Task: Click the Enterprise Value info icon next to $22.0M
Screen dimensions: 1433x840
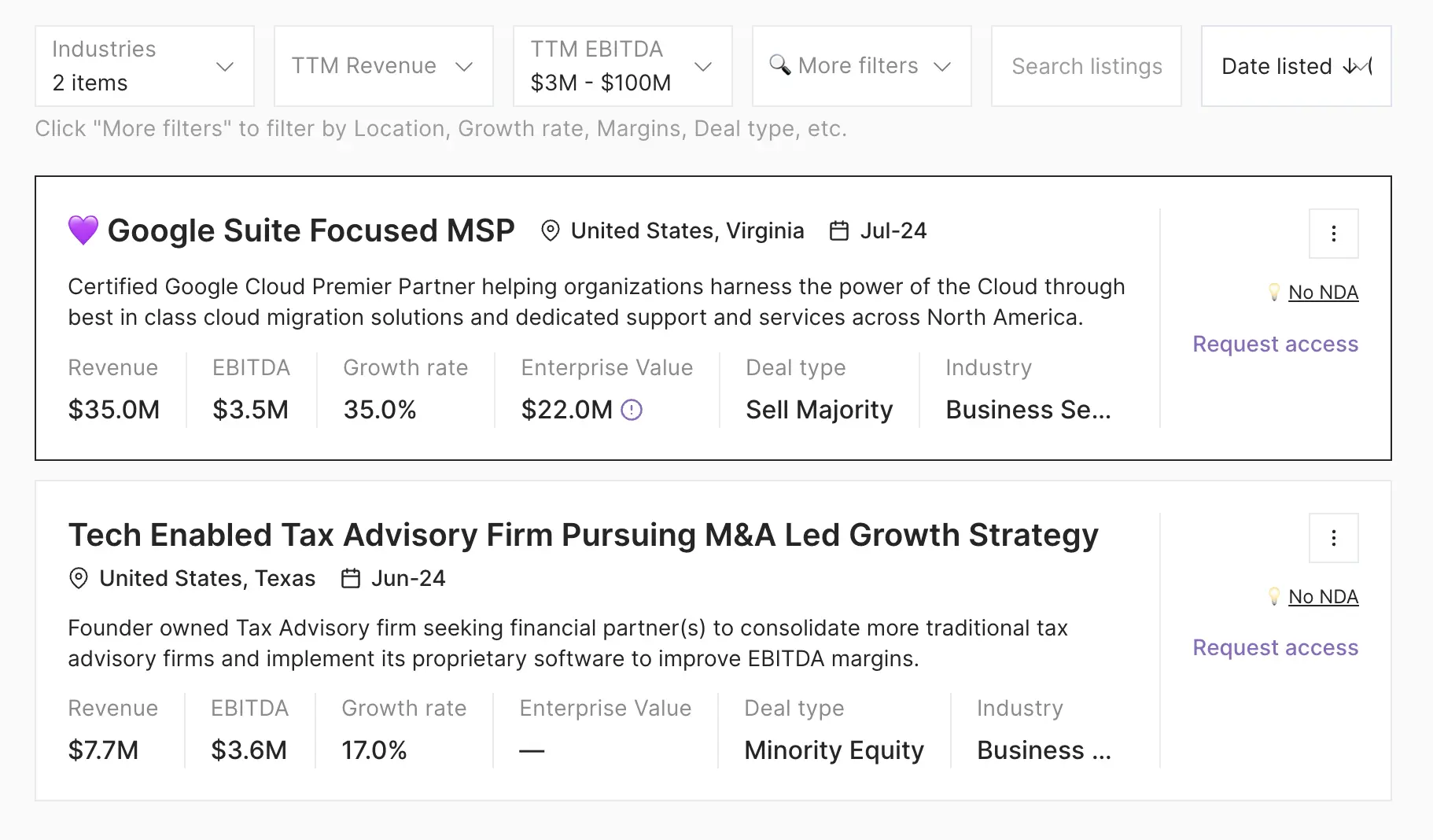Action: point(632,410)
